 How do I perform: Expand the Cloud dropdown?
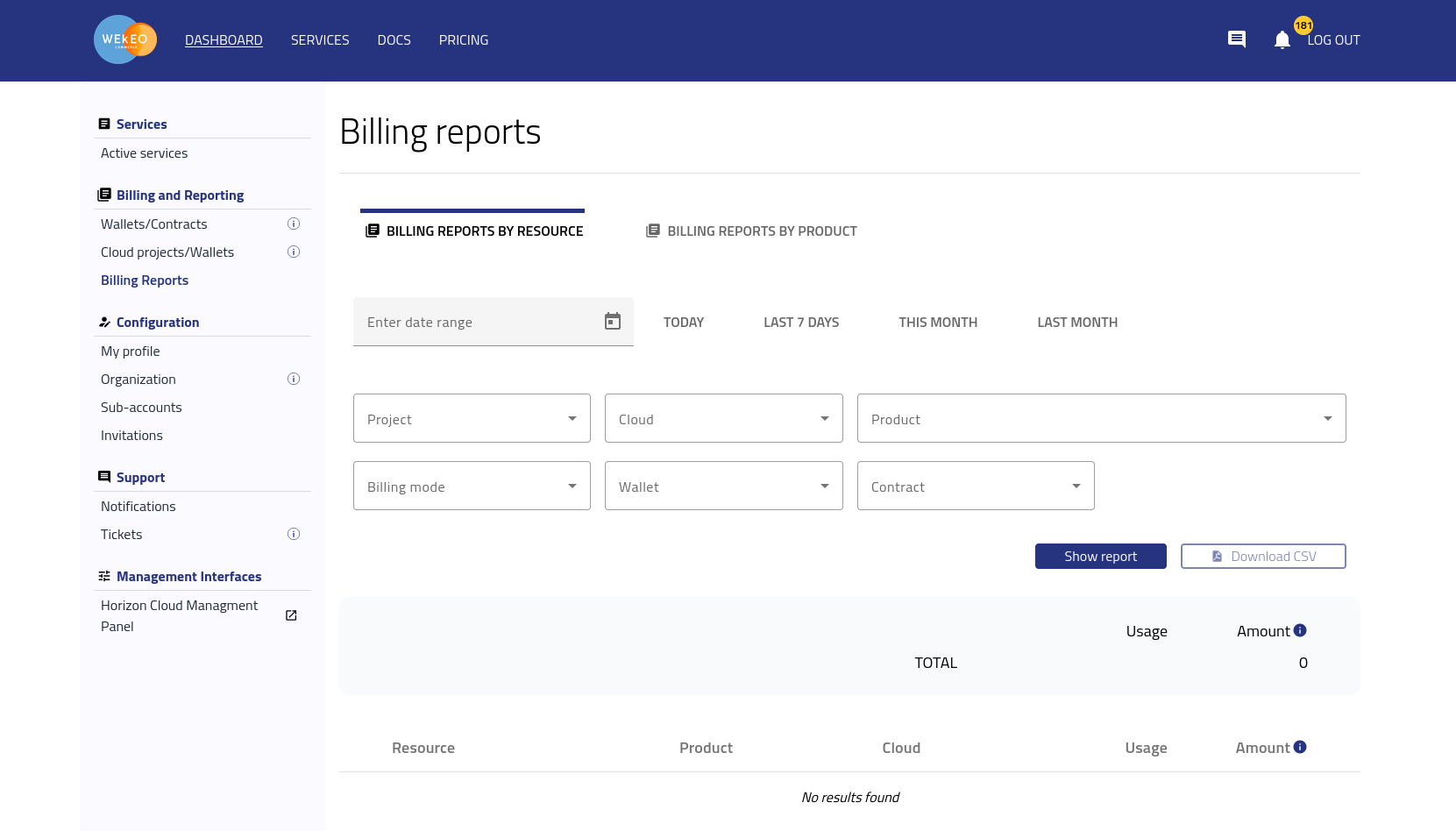pyautogui.click(x=723, y=419)
